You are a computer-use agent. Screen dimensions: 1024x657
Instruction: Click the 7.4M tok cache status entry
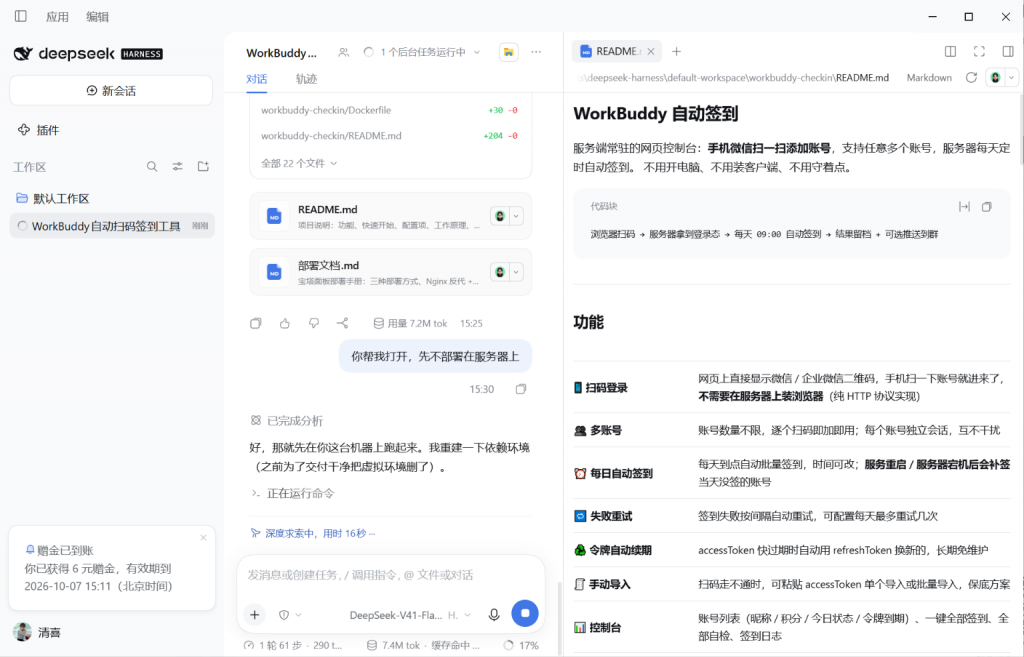[x=423, y=645]
